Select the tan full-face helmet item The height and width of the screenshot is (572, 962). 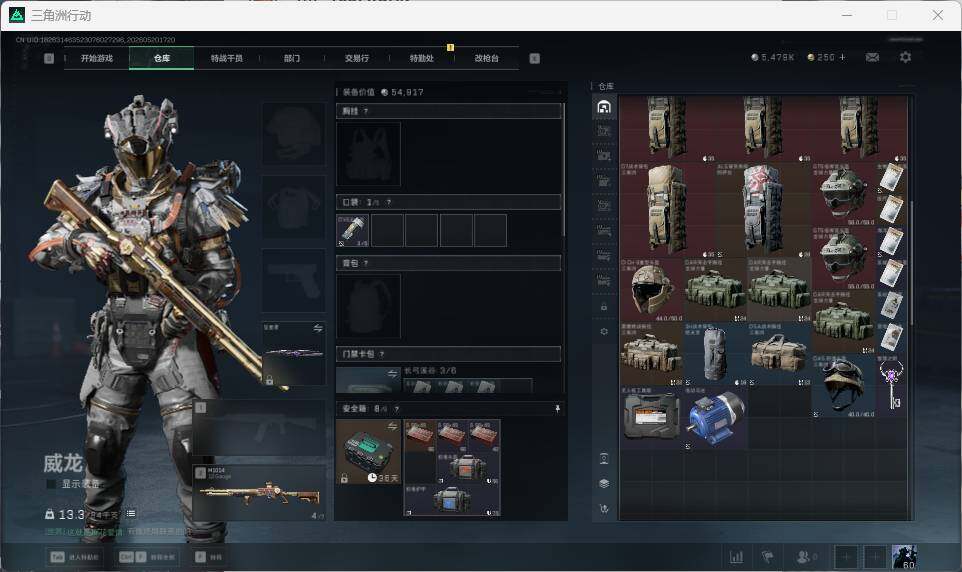click(652, 289)
